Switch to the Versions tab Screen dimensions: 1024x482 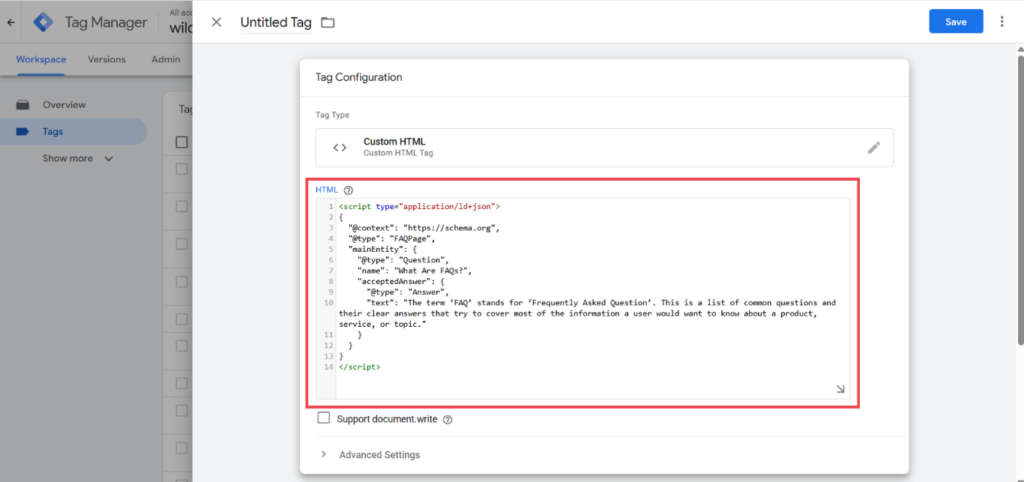[x=106, y=59]
